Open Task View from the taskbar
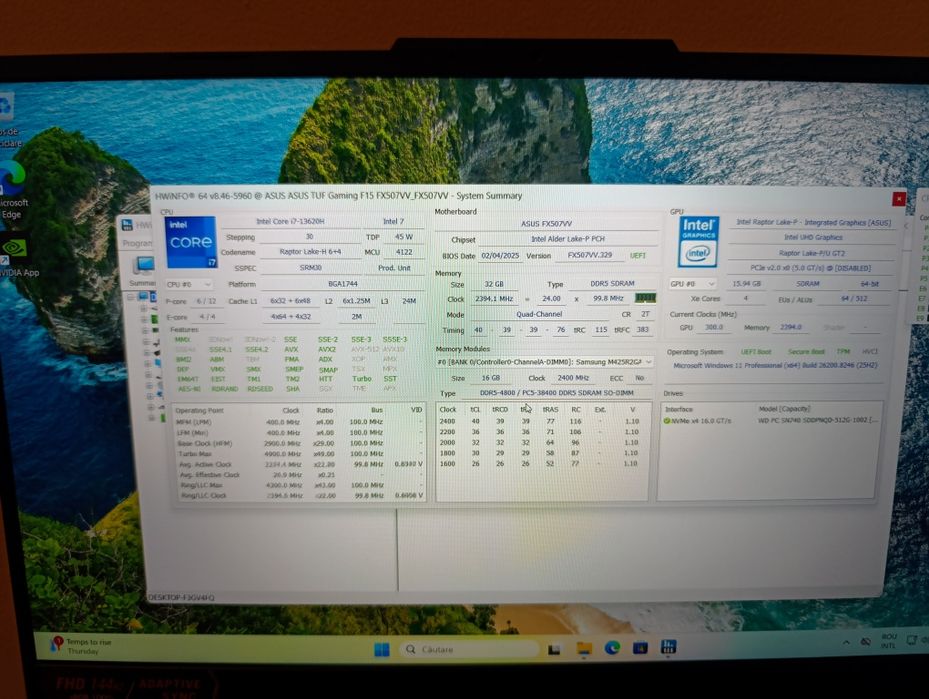The width and height of the screenshot is (929, 699). [554, 649]
